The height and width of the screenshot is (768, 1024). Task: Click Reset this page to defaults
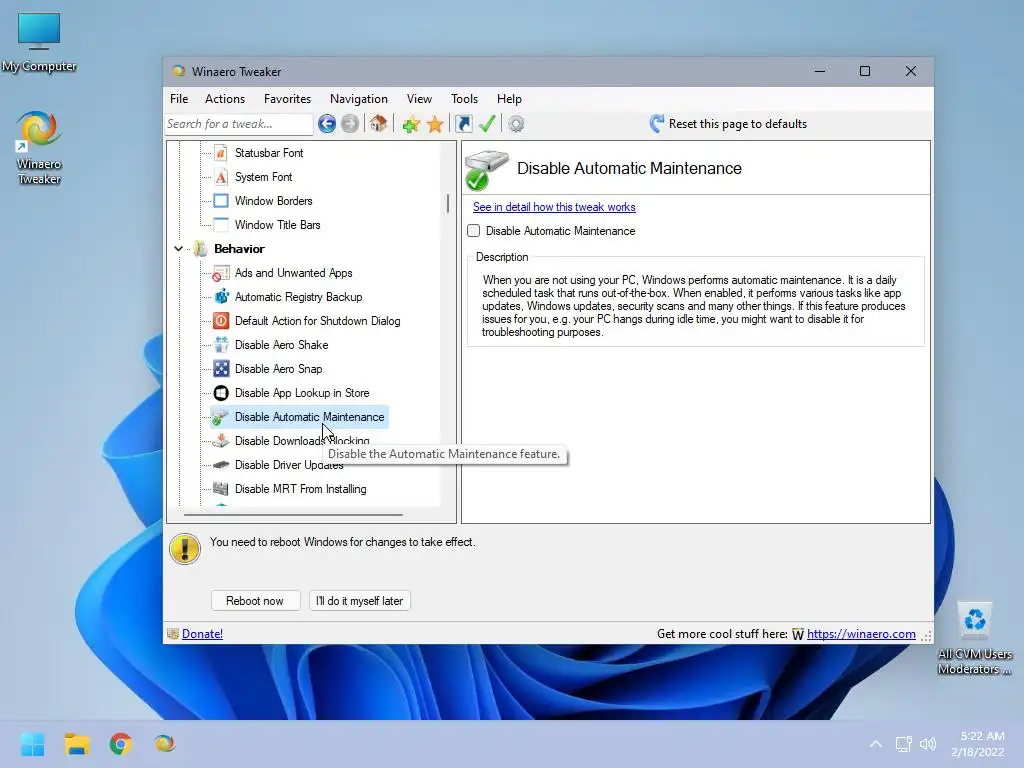coord(728,123)
